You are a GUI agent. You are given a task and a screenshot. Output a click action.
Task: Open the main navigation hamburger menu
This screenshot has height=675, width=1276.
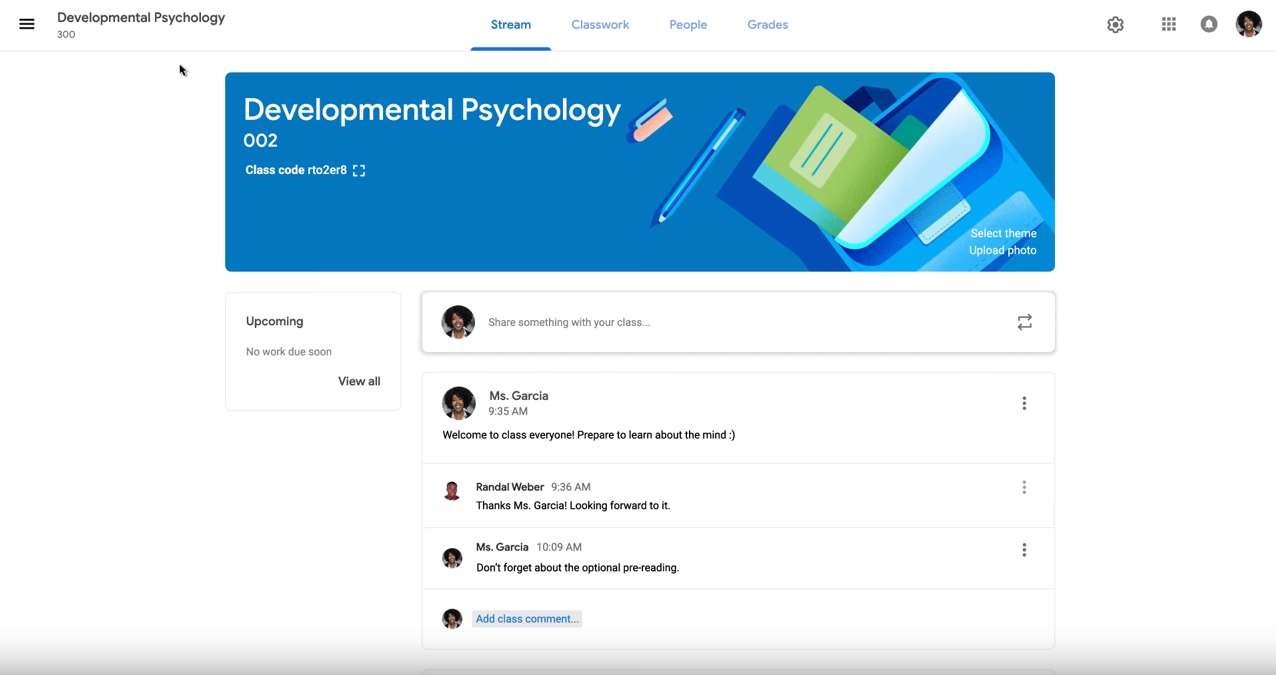[26, 24]
